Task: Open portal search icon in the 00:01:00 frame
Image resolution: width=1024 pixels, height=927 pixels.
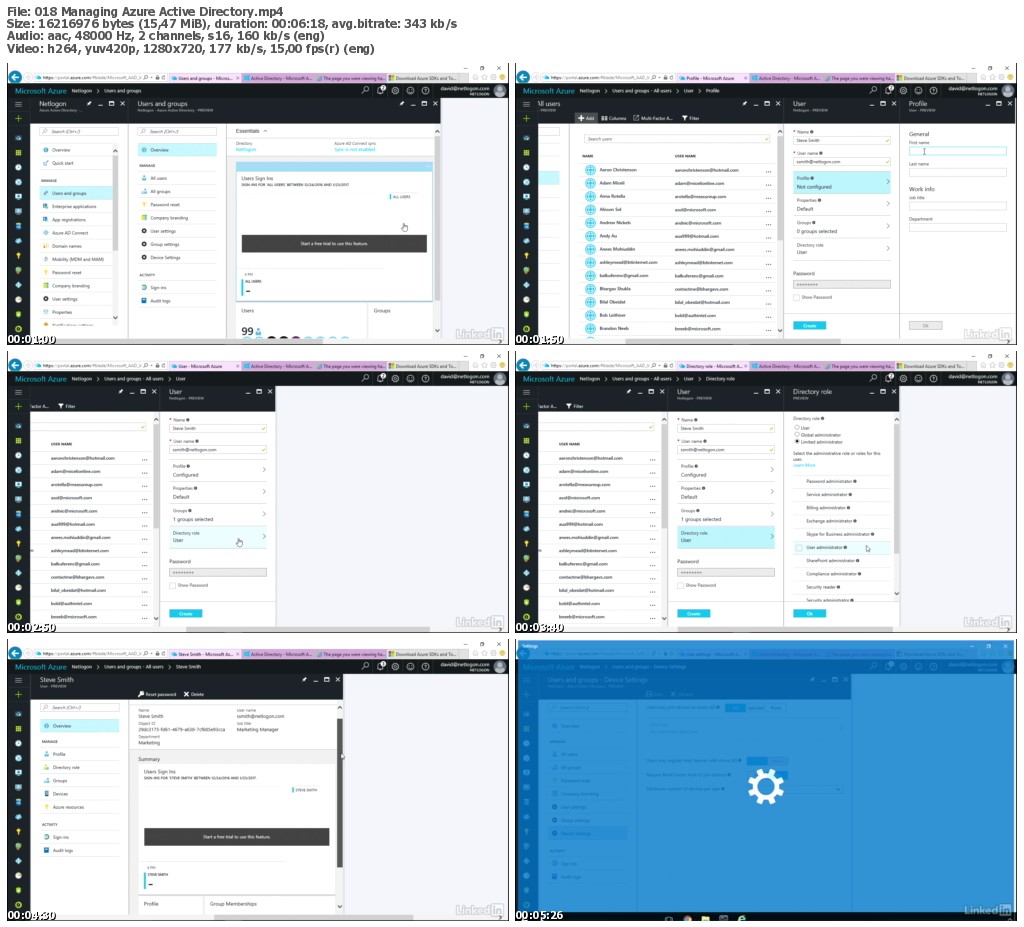Action: (365, 90)
